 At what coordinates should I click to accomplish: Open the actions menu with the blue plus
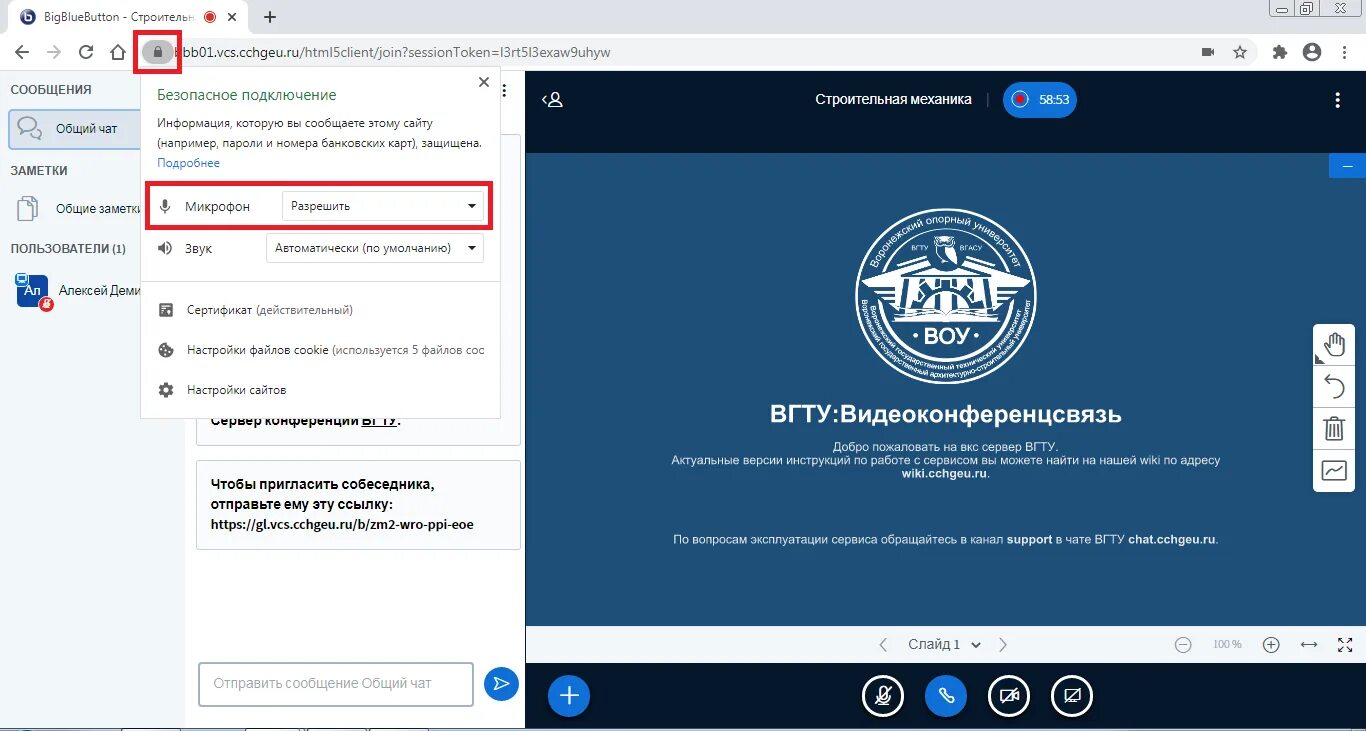click(x=568, y=695)
